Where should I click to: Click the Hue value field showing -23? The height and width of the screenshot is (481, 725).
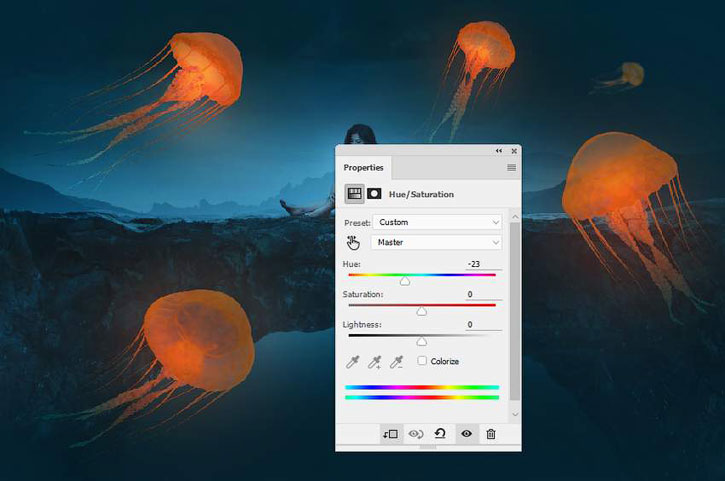[484, 264]
